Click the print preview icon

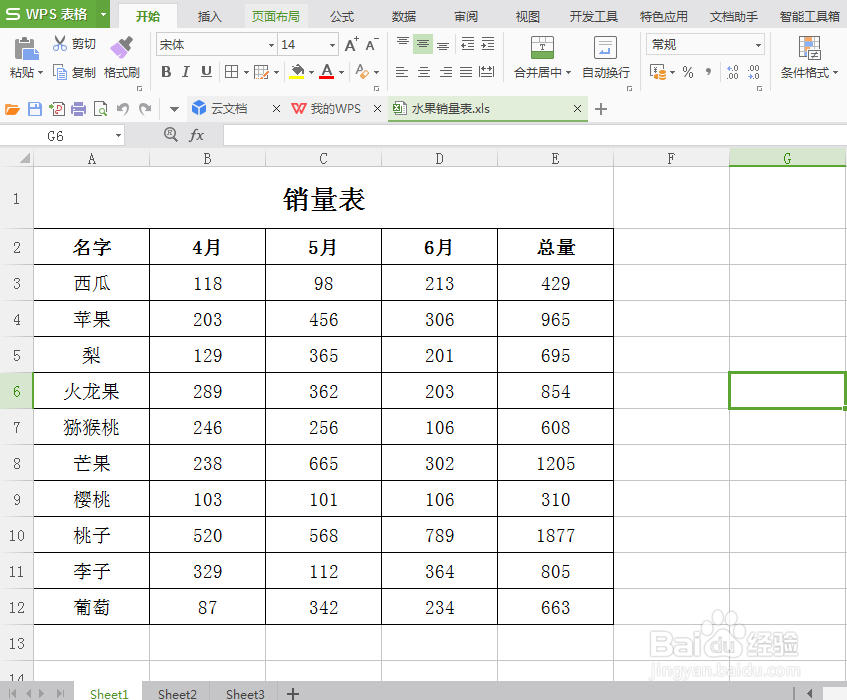(x=100, y=109)
